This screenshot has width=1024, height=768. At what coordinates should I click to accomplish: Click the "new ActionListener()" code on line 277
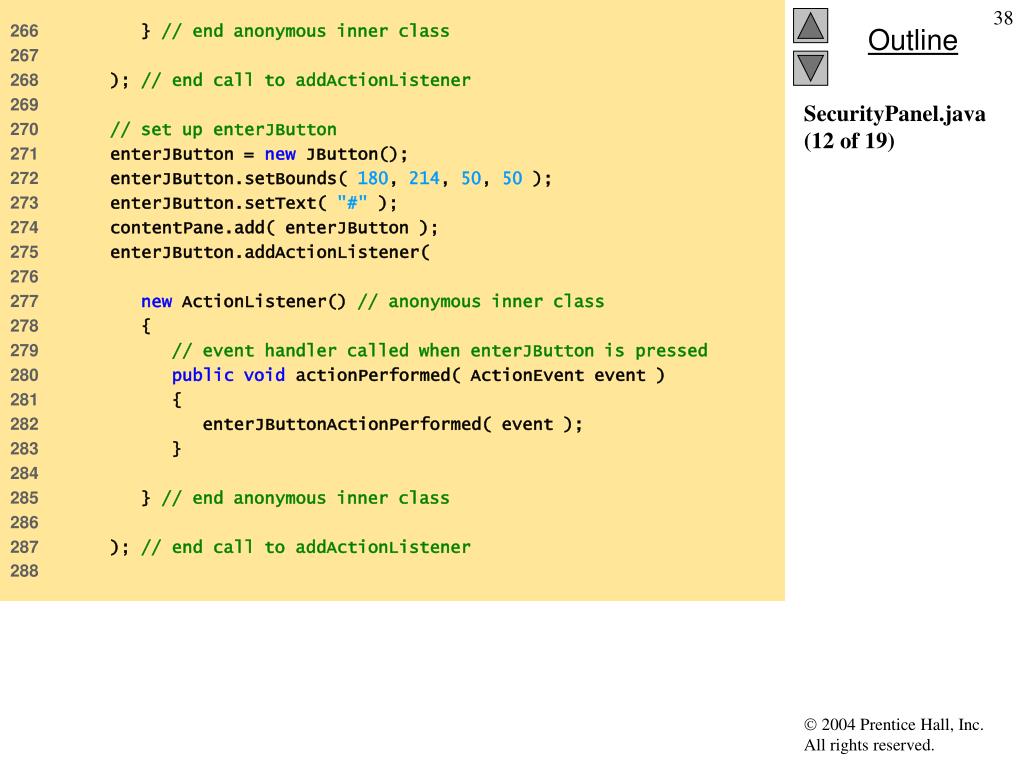click(244, 301)
